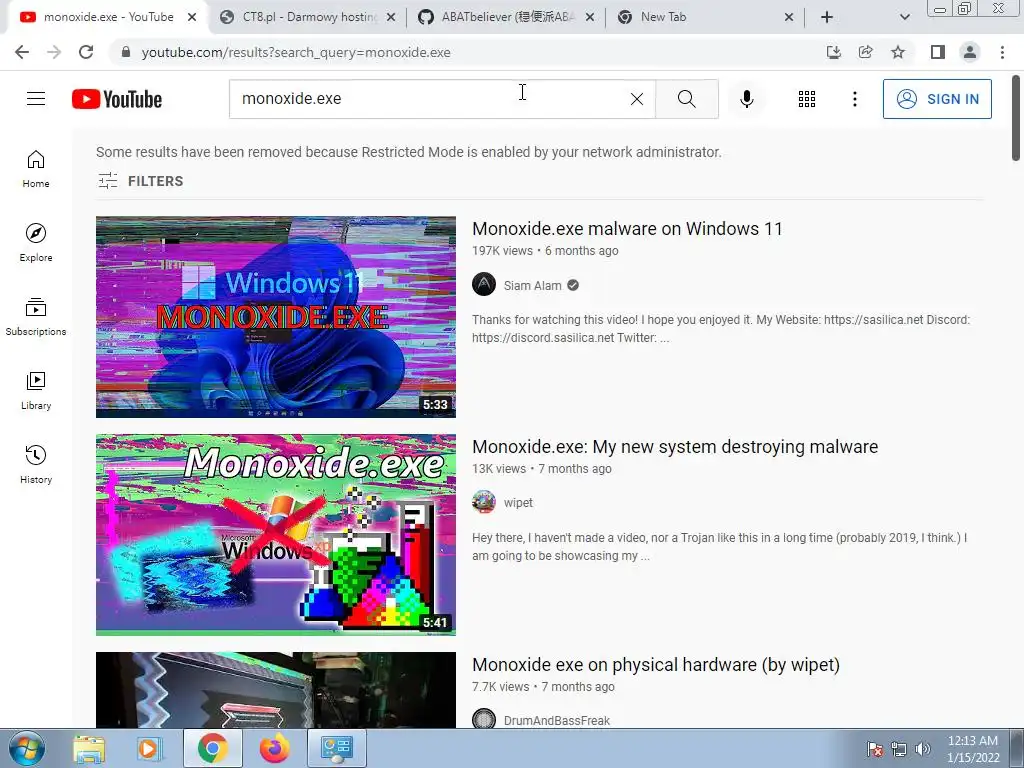Open the YouTube apps grid icon
Image resolution: width=1024 pixels, height=768 pixels.
[x=807, y=99]
